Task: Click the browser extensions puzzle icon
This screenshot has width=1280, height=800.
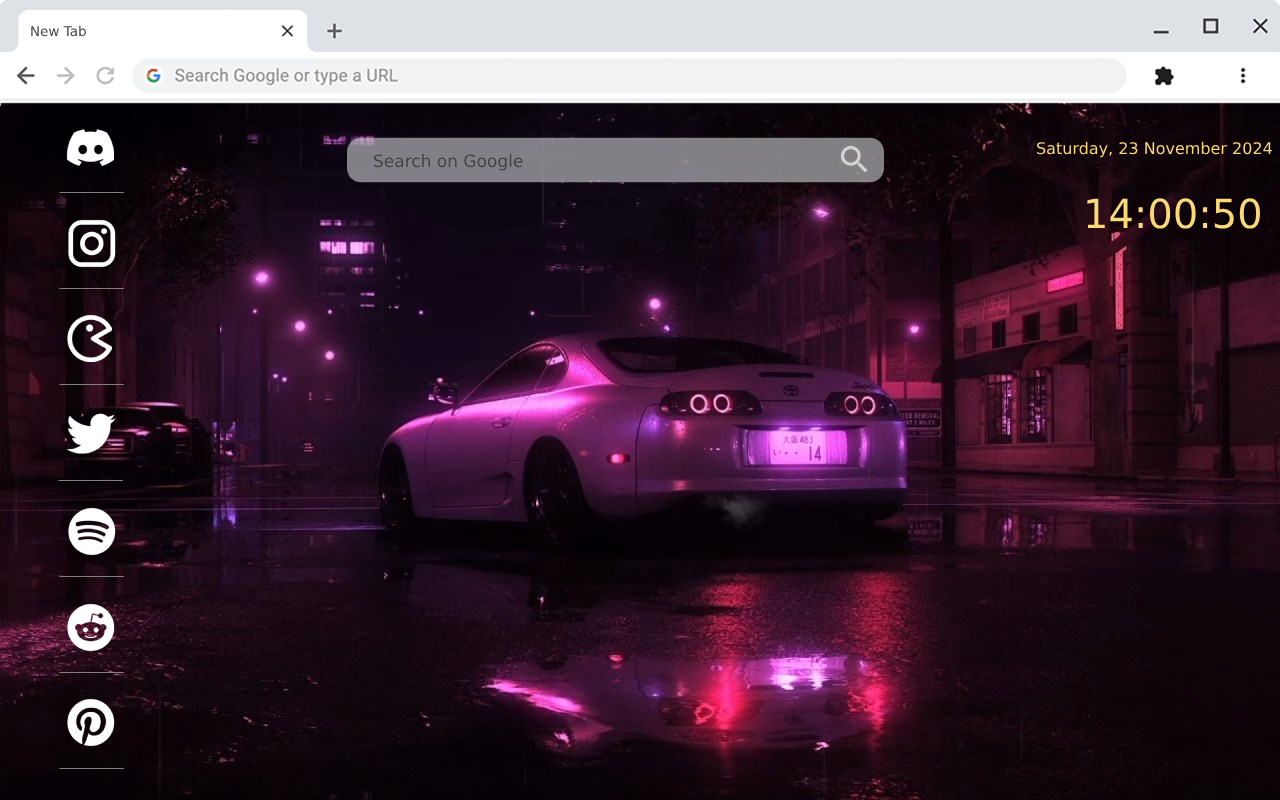Action: tap(1163, 75)
